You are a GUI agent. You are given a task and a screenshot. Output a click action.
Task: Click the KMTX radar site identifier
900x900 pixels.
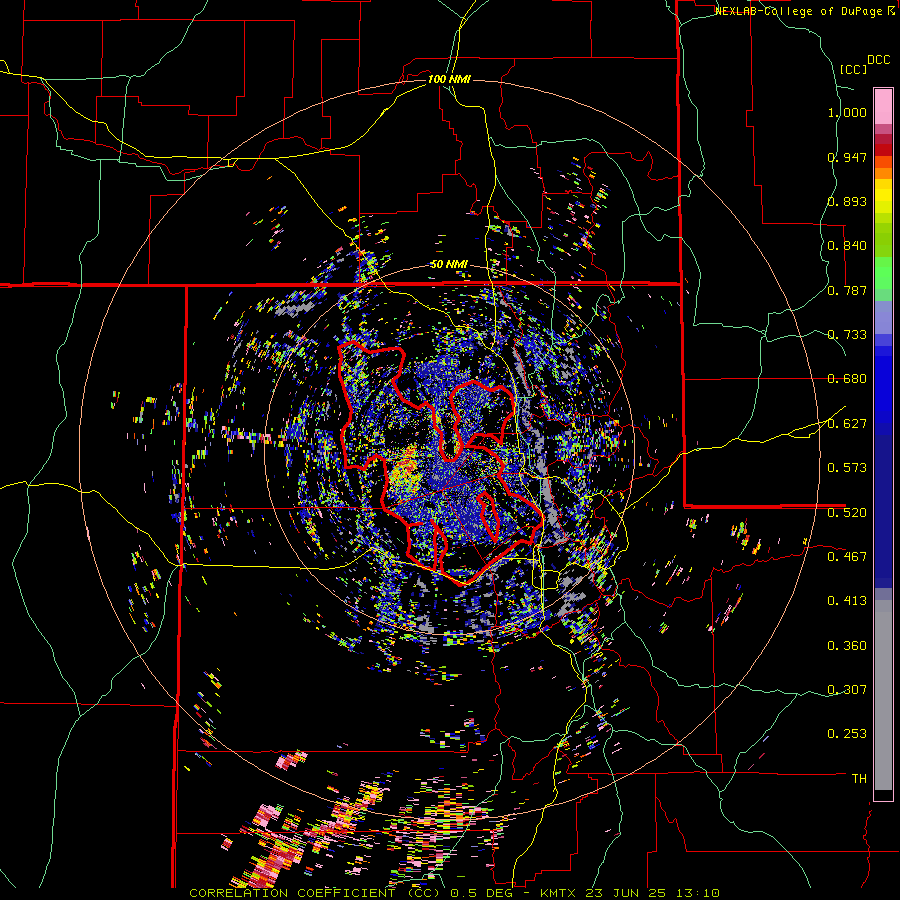[x=560, y=893]
